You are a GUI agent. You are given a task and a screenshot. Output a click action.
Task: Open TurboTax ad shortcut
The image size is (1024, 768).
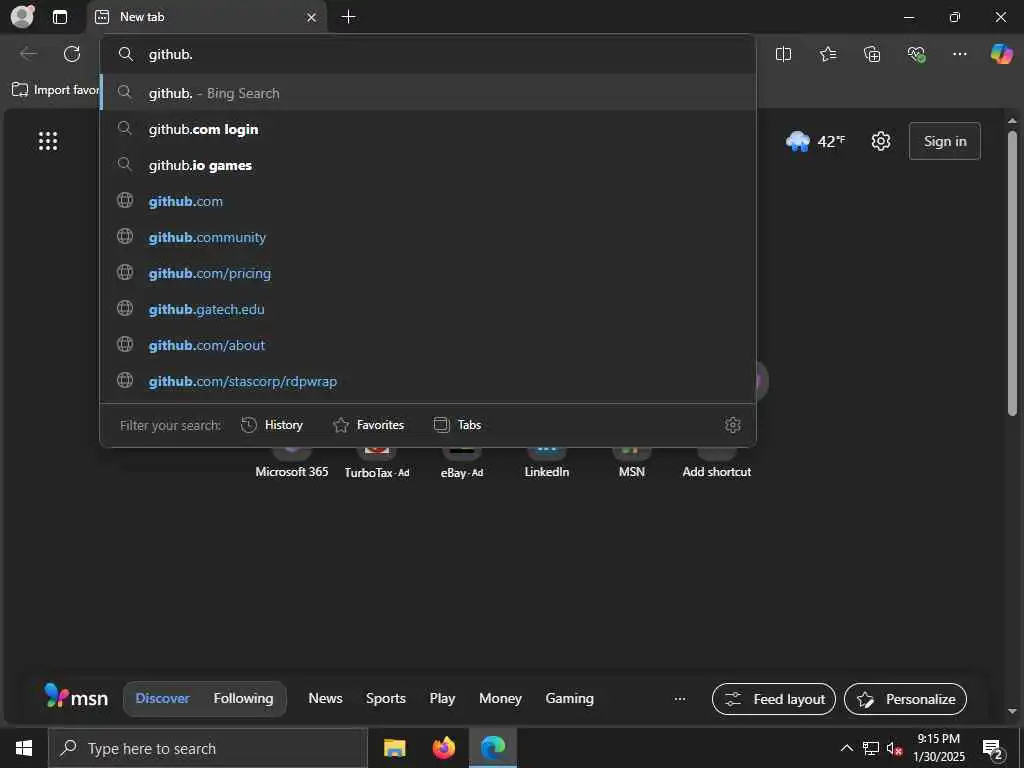click(x=377, y=462)
